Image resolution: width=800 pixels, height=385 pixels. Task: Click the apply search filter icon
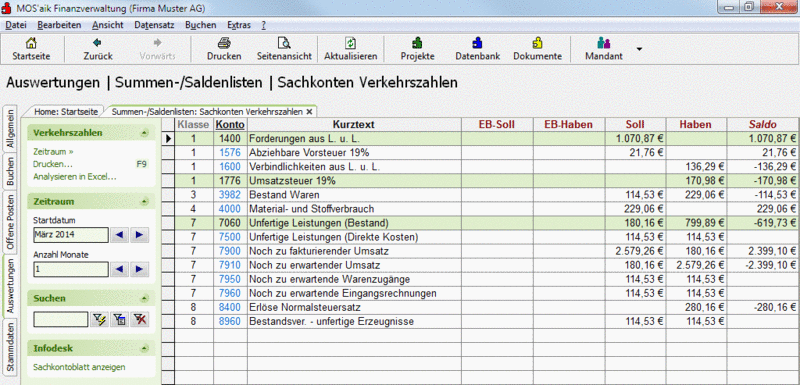99,320
